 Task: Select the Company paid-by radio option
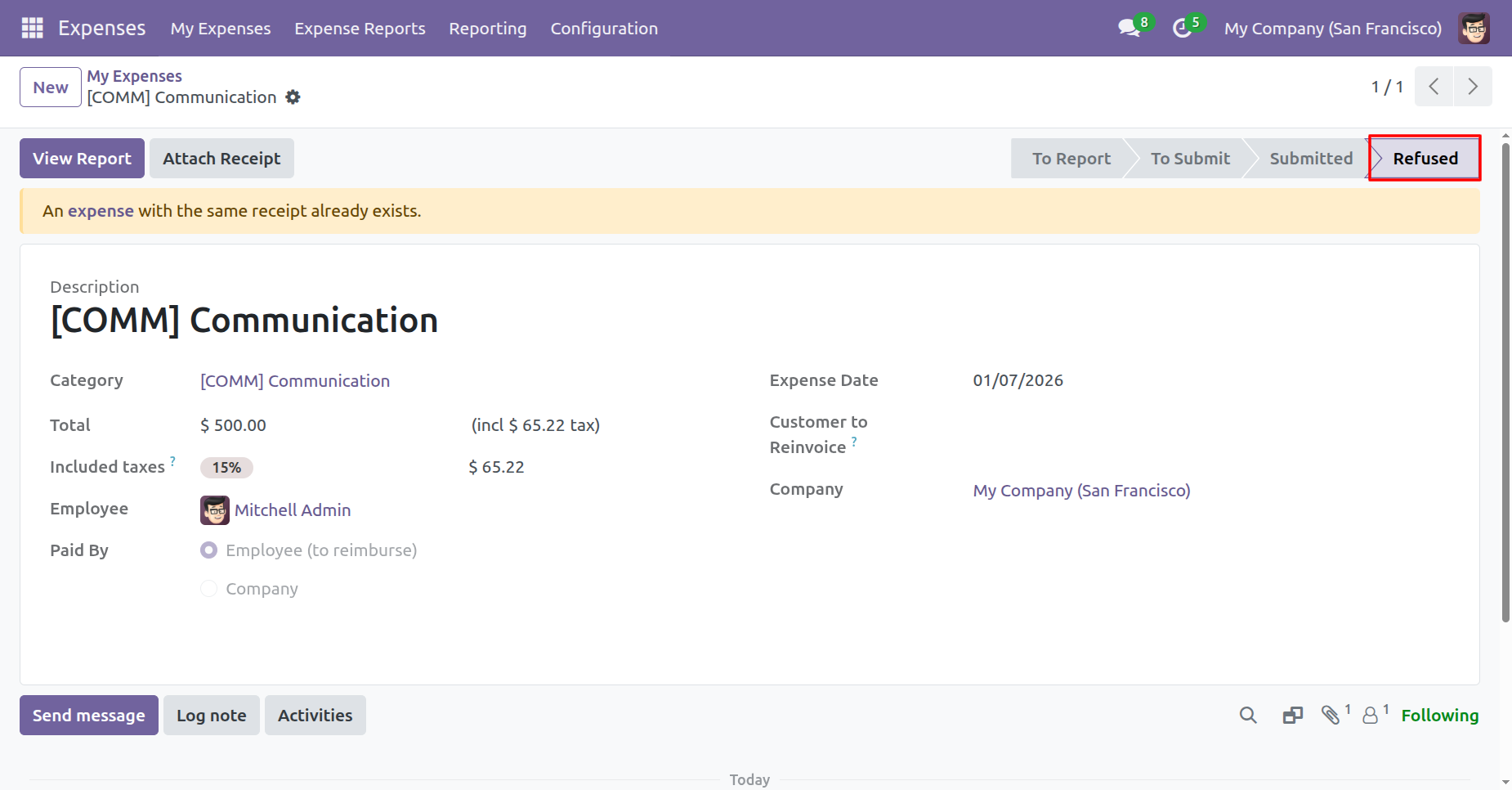coord(209,589)
